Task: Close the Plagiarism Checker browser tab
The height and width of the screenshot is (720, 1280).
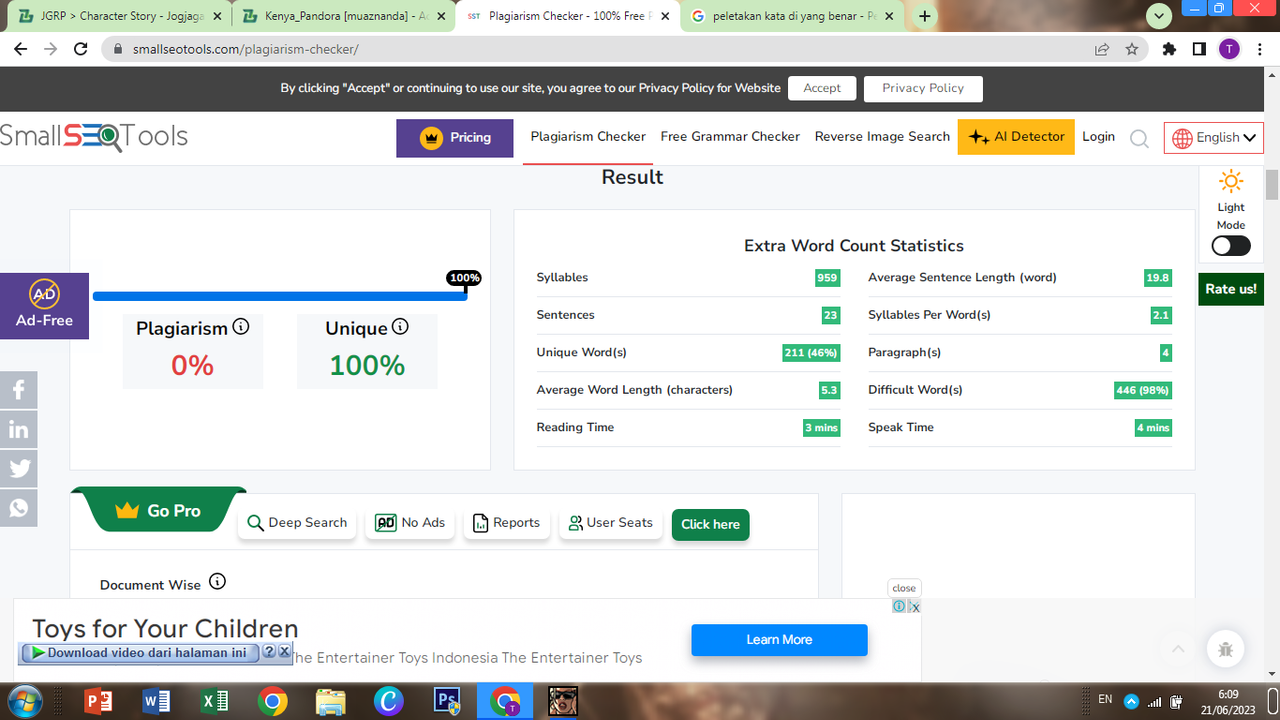Action: (665, 16)
